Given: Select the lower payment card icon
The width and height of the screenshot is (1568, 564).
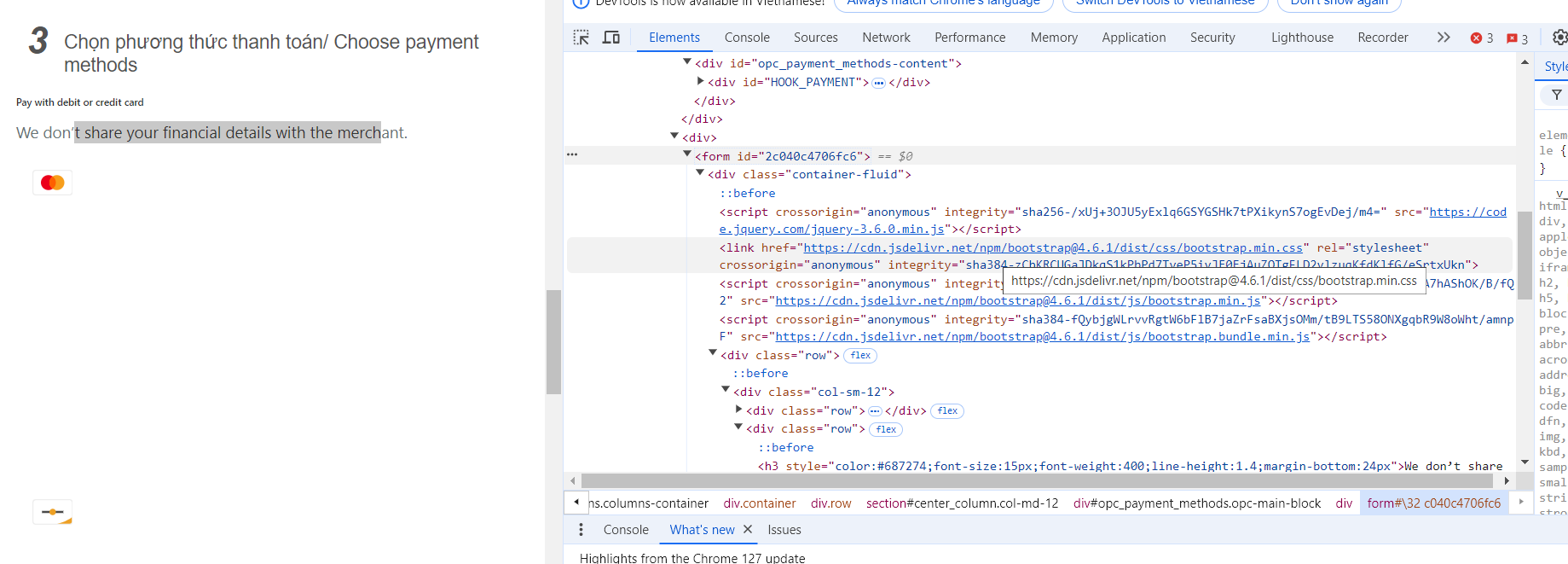Looking at the screenshot, I should coord(53,512).
